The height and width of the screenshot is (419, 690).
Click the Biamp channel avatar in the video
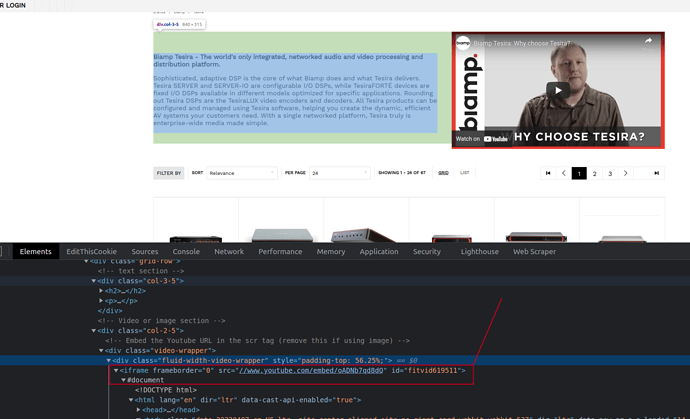(x=462, y=43)
